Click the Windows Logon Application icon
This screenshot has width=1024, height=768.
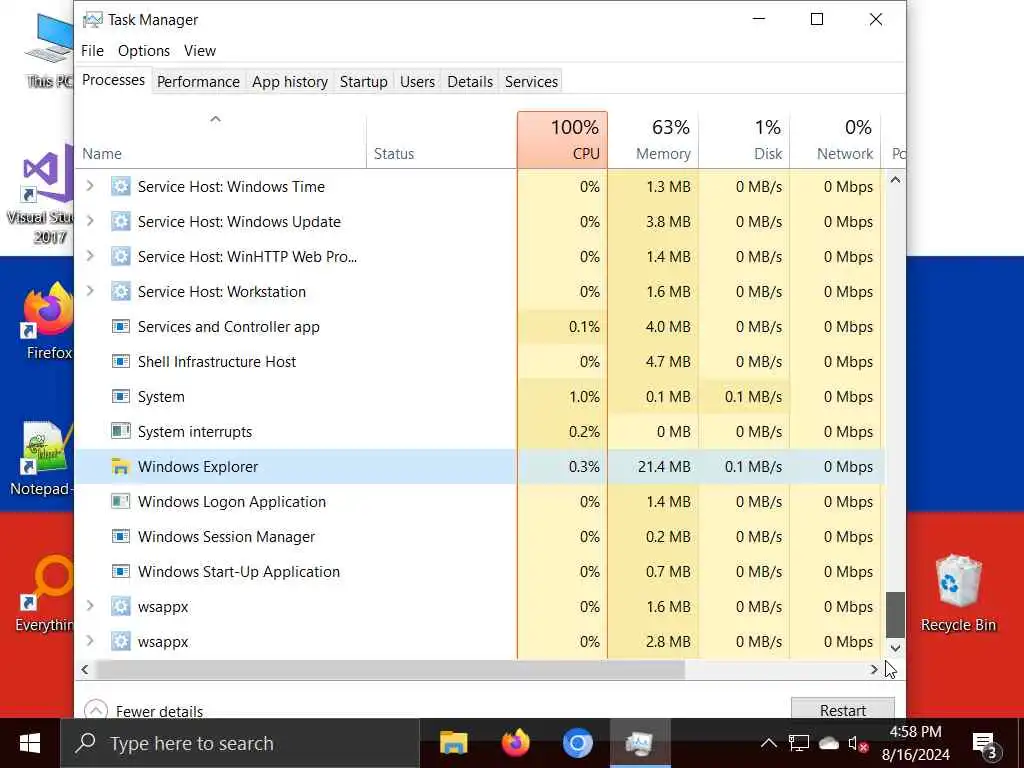coord(121,502)
